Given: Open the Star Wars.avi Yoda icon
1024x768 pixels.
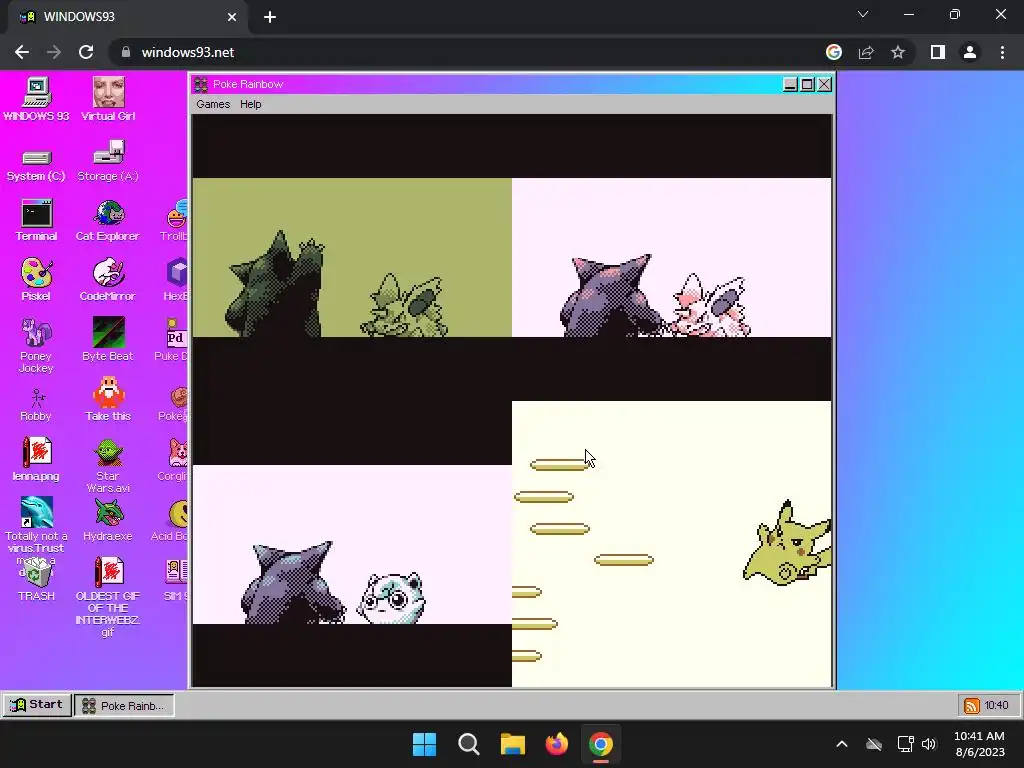Looking at the screenshot, I should point(108,466).
